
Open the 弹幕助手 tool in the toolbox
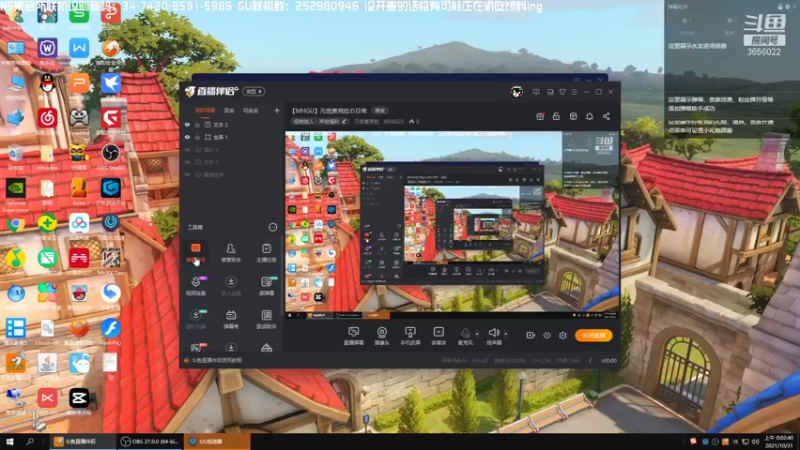(x=195, y=253)
